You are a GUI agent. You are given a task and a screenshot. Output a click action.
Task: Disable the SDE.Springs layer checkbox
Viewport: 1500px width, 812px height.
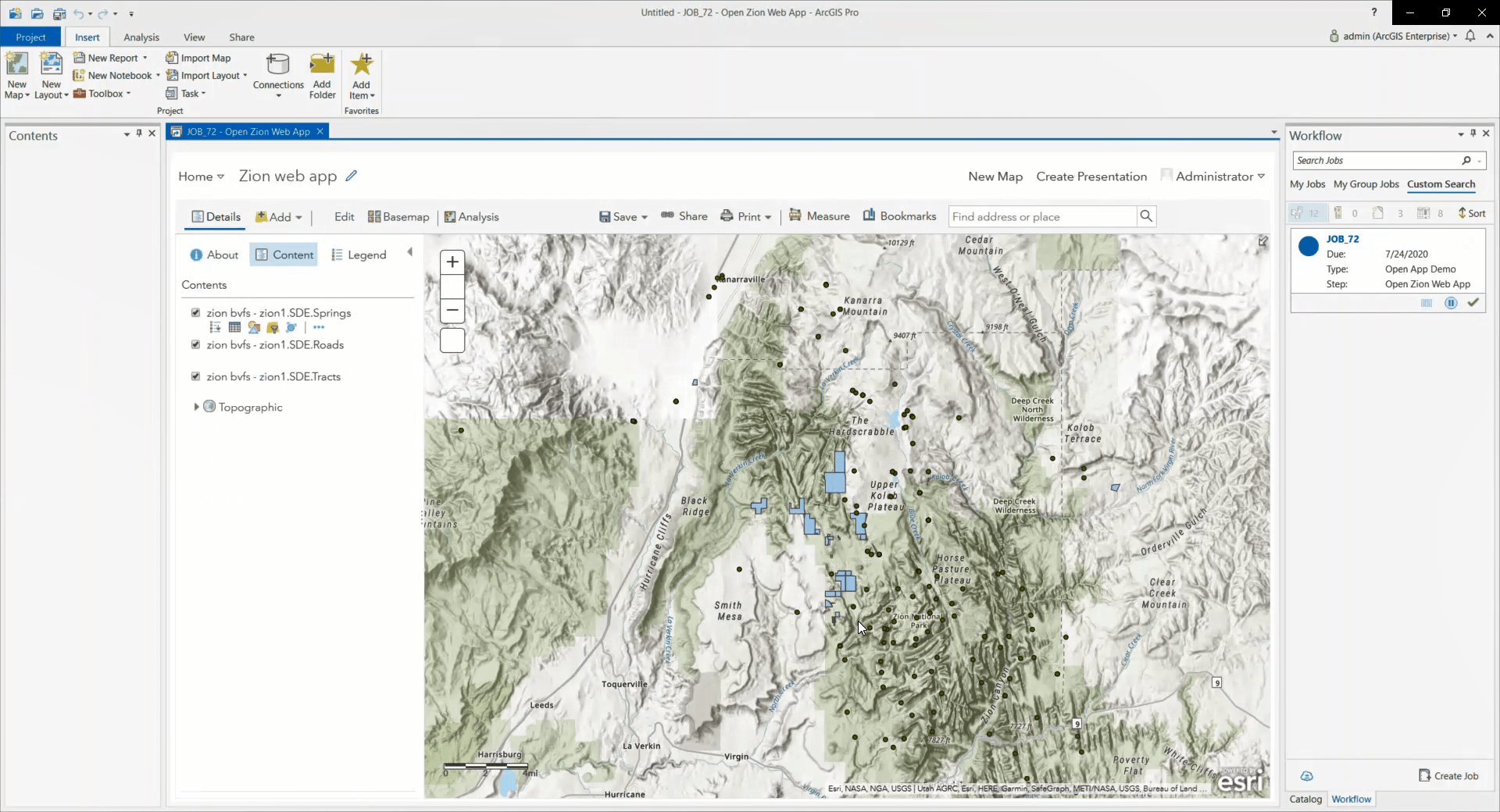coord(196,312)
